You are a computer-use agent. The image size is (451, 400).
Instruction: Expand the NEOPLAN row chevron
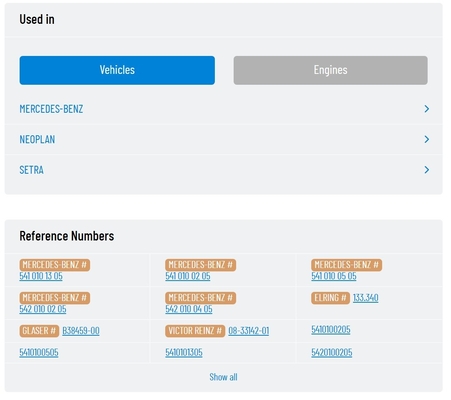(427, 139)
